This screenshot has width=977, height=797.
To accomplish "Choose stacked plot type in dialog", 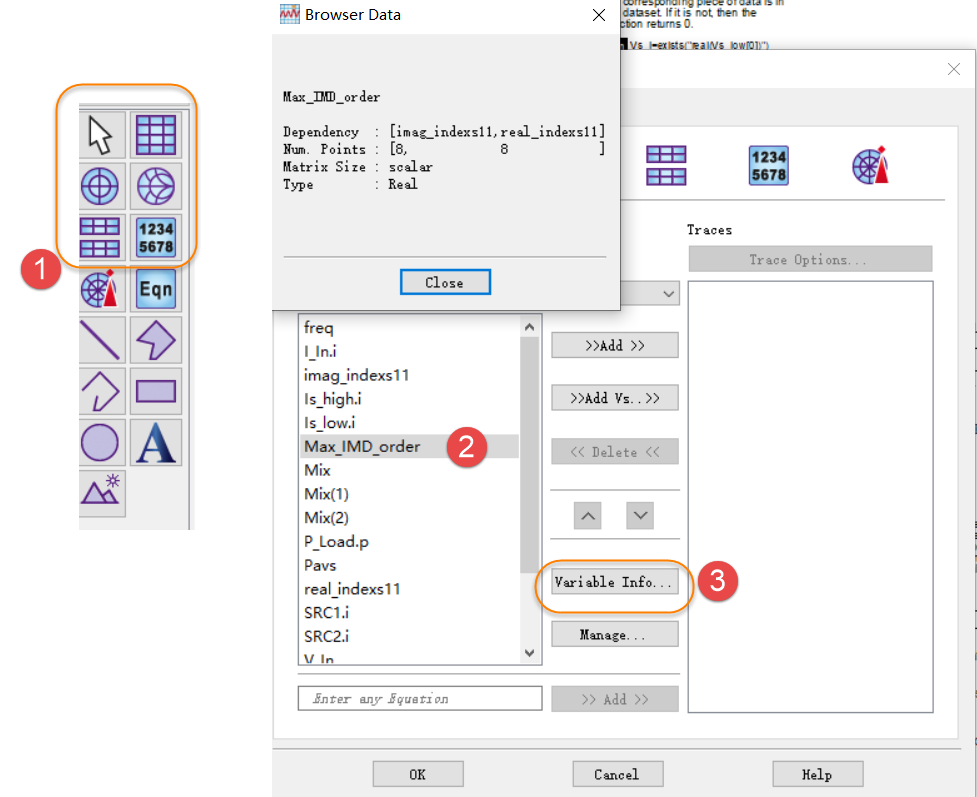I will click(666, 165).
